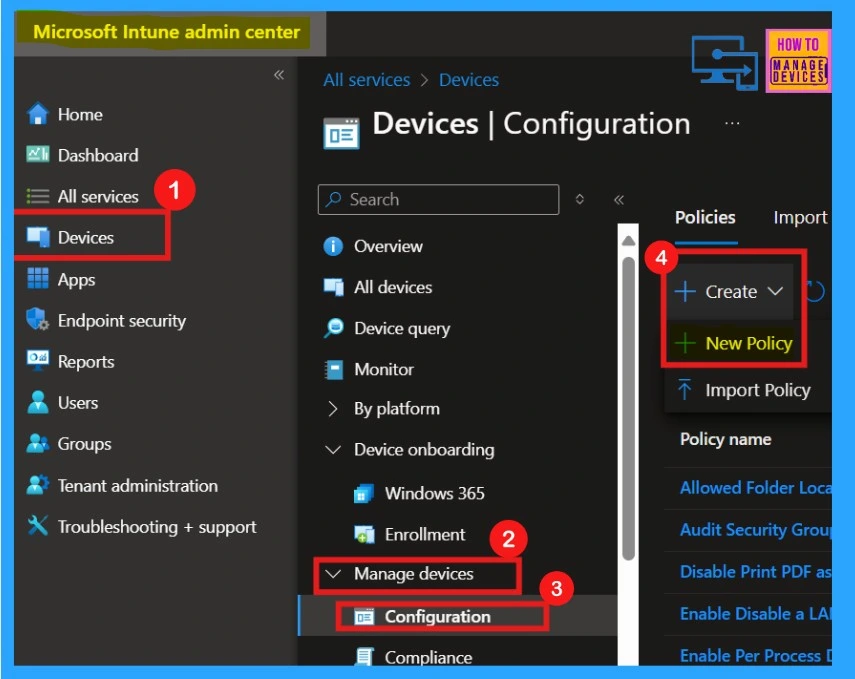This screenshot has width=855, height=679.
Task: Click the Reports icon
Action: (38, 360)
